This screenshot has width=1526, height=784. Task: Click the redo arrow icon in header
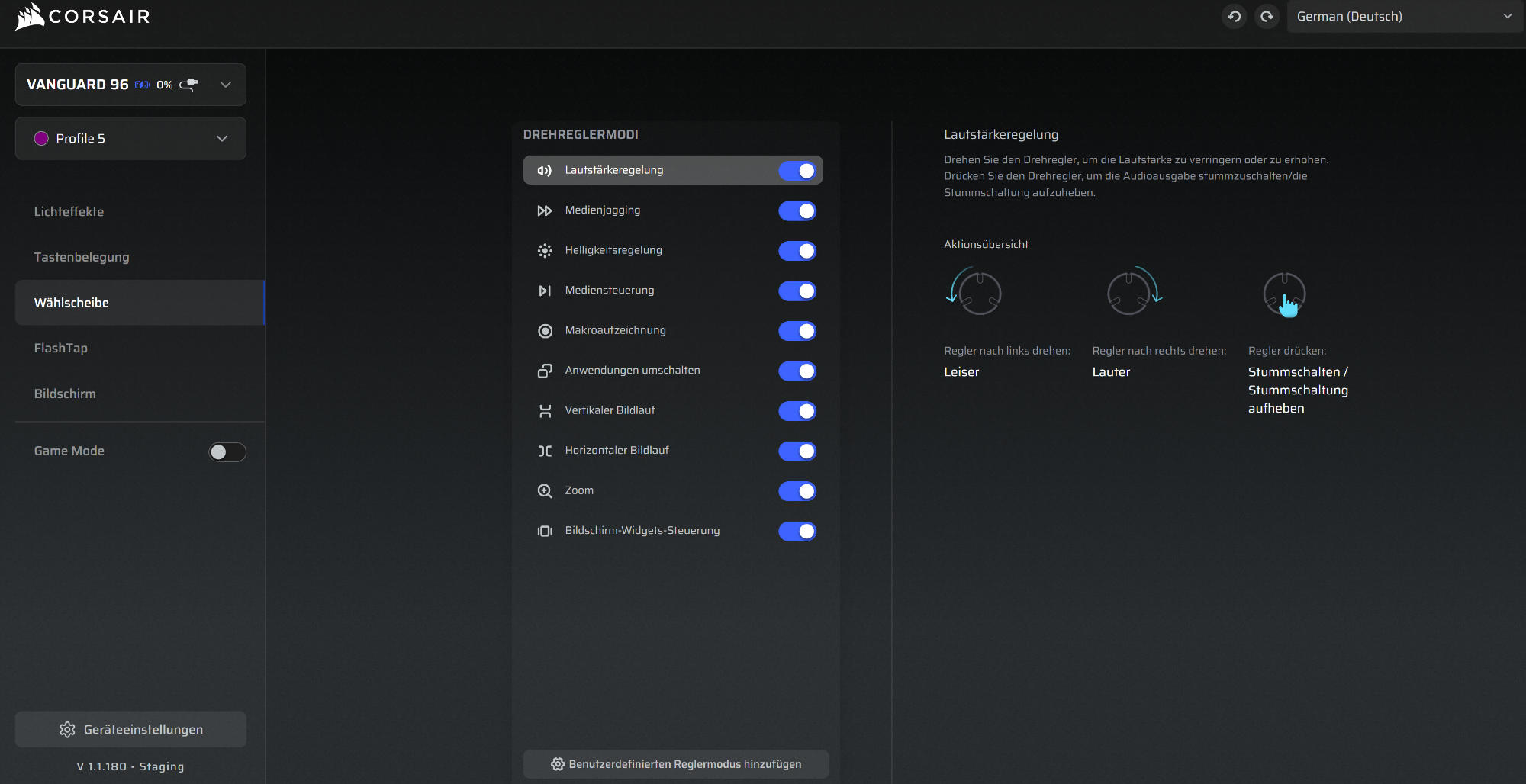1267,16
